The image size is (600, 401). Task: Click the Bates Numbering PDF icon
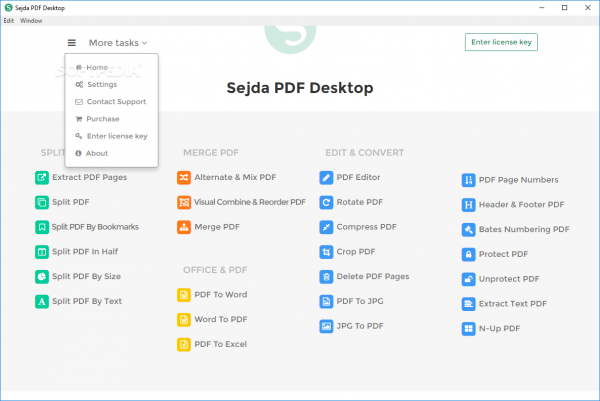(x=469, y=230)
